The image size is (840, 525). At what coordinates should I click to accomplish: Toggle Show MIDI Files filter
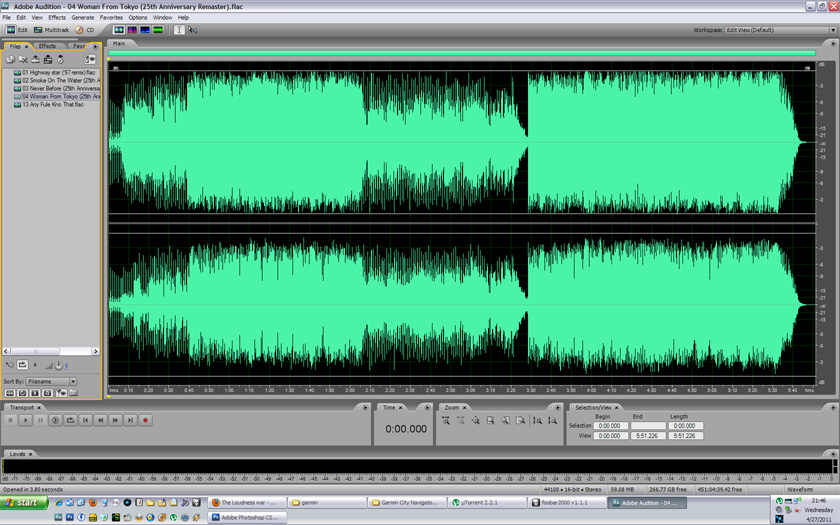(x=47, y=393)
